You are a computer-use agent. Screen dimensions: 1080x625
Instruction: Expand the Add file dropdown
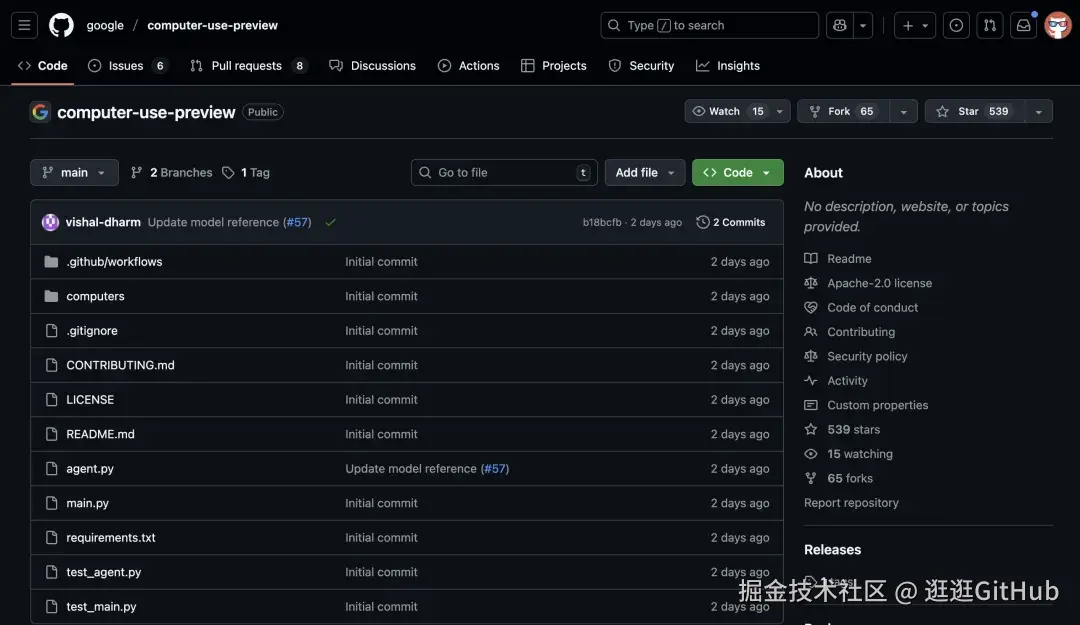[x=645, y=173]
